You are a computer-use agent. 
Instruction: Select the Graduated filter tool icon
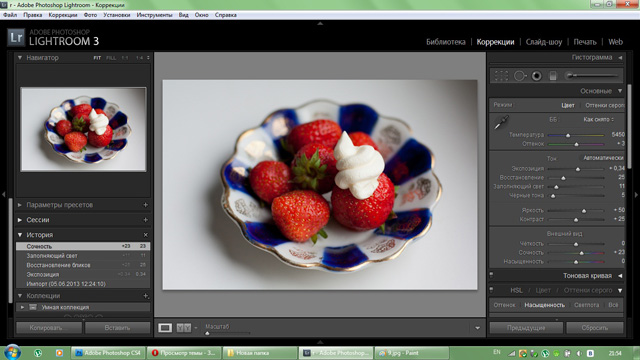553,76
